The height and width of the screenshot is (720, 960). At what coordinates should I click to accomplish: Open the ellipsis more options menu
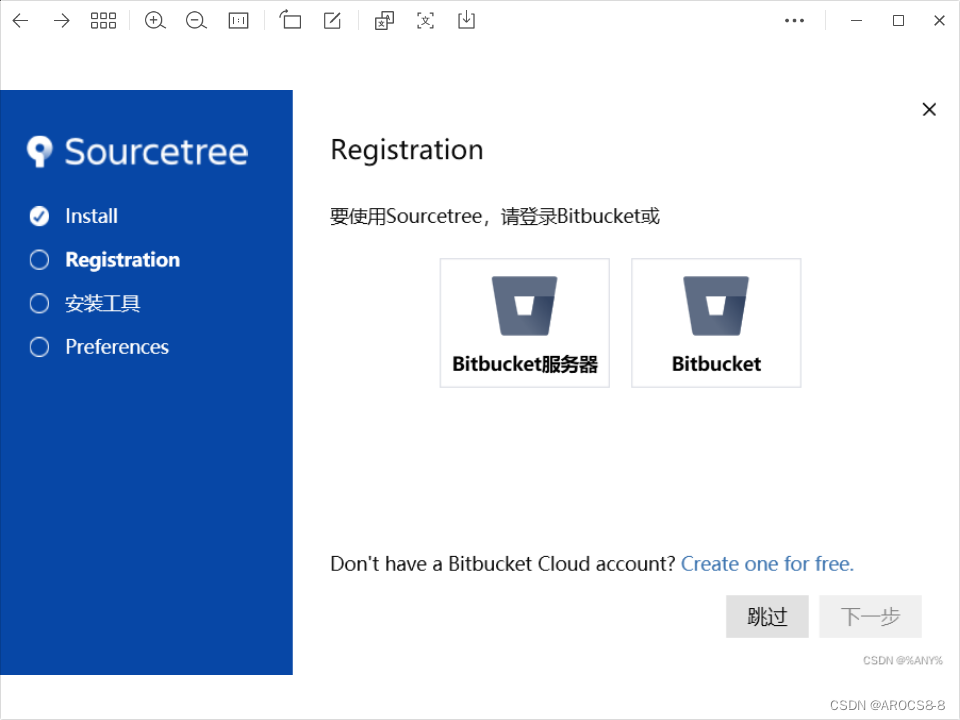point(795,20)
